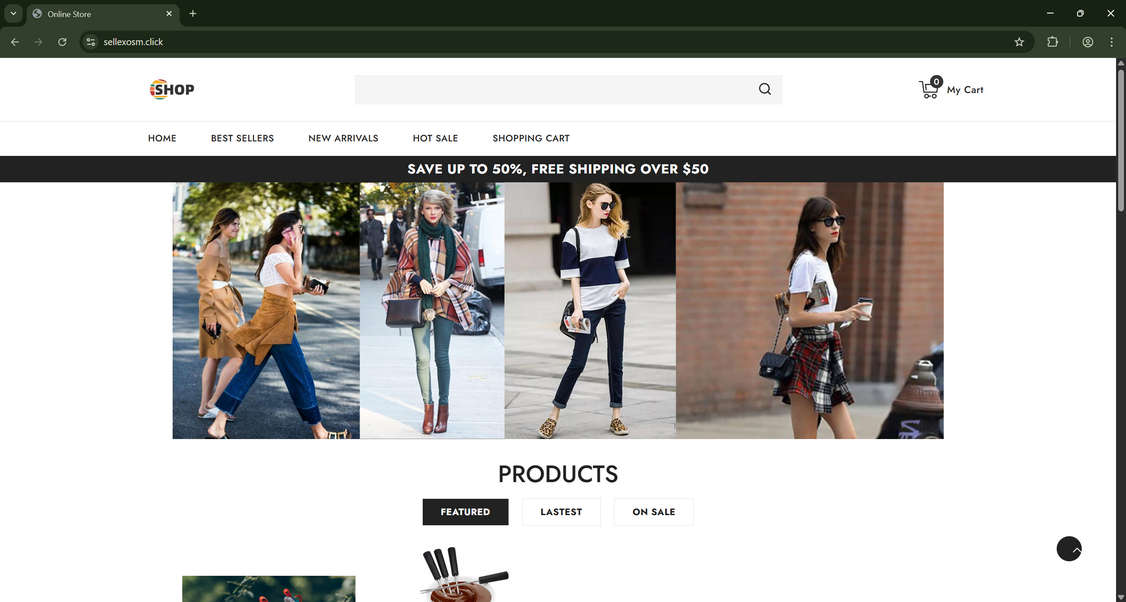Close the Online Store tab

coord(169,14)
